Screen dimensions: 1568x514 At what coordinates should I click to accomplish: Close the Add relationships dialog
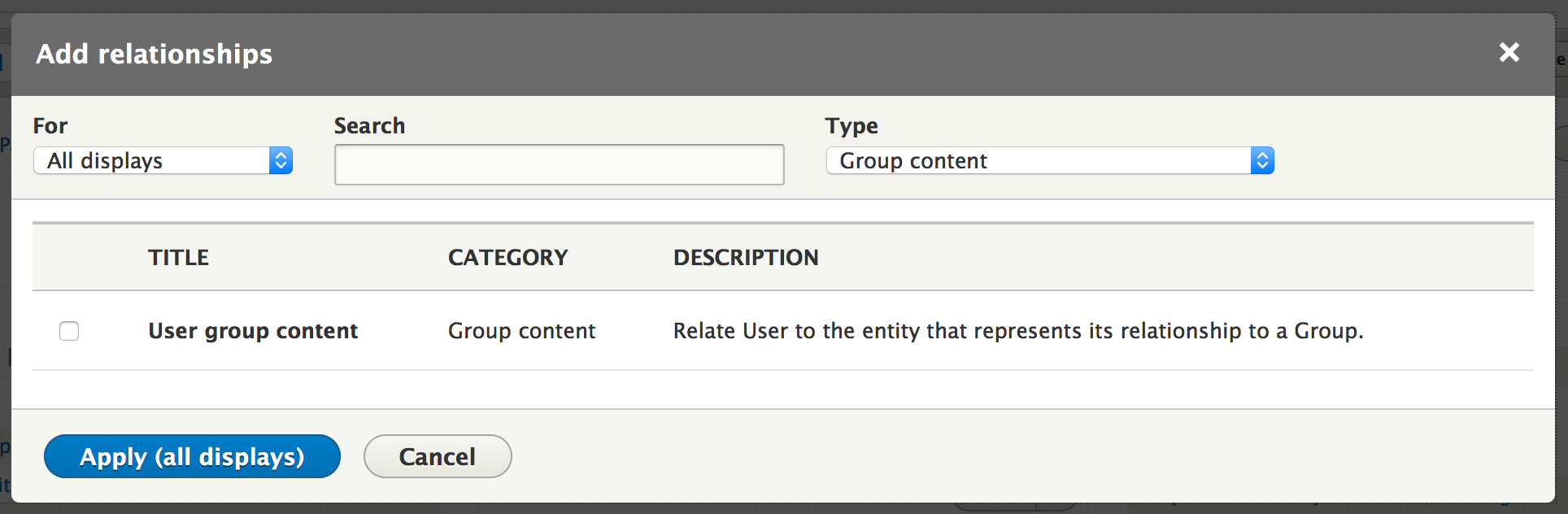coord(1509,53)
